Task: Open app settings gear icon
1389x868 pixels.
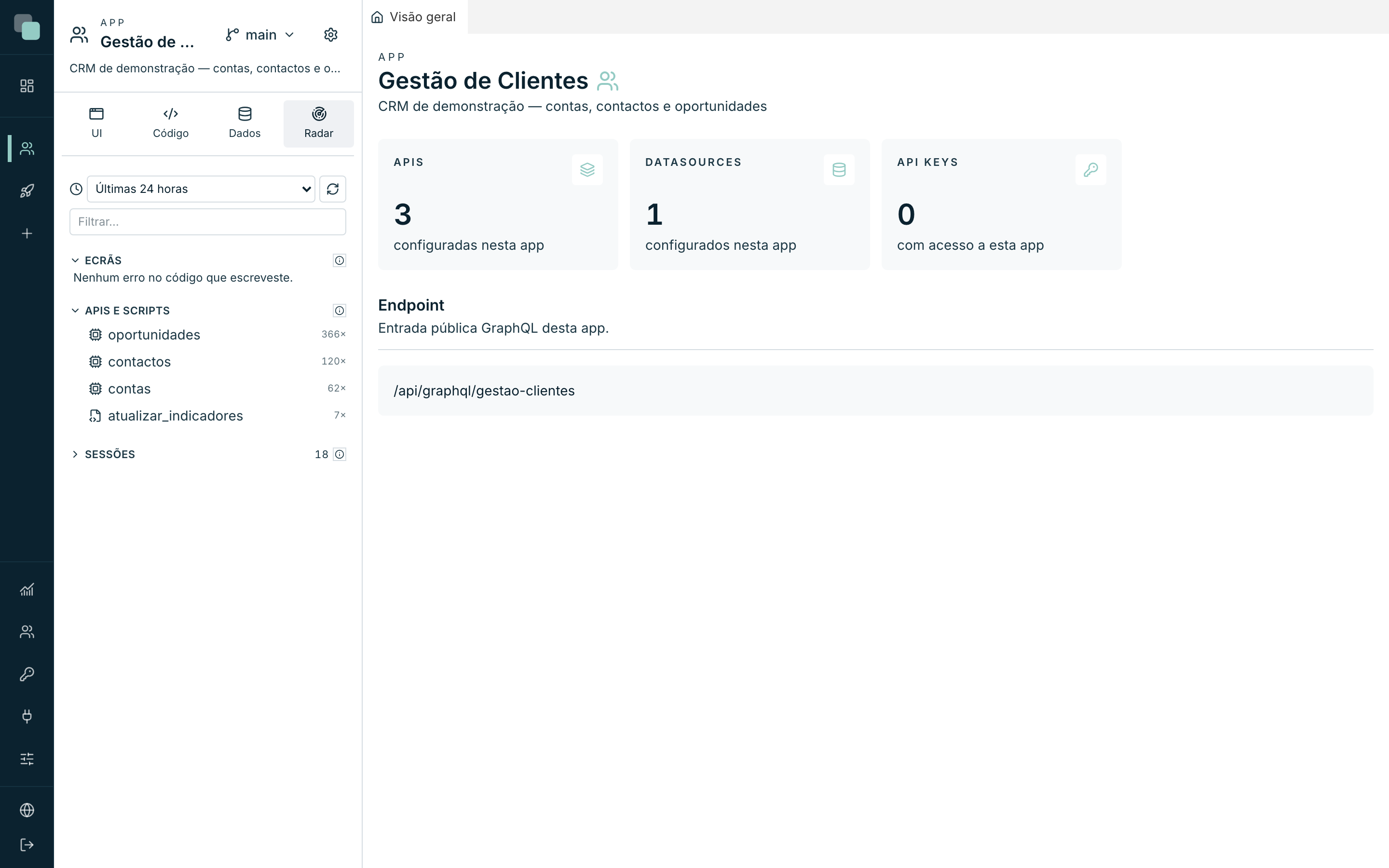Action: pyautogui.click(x=330, y=35)
